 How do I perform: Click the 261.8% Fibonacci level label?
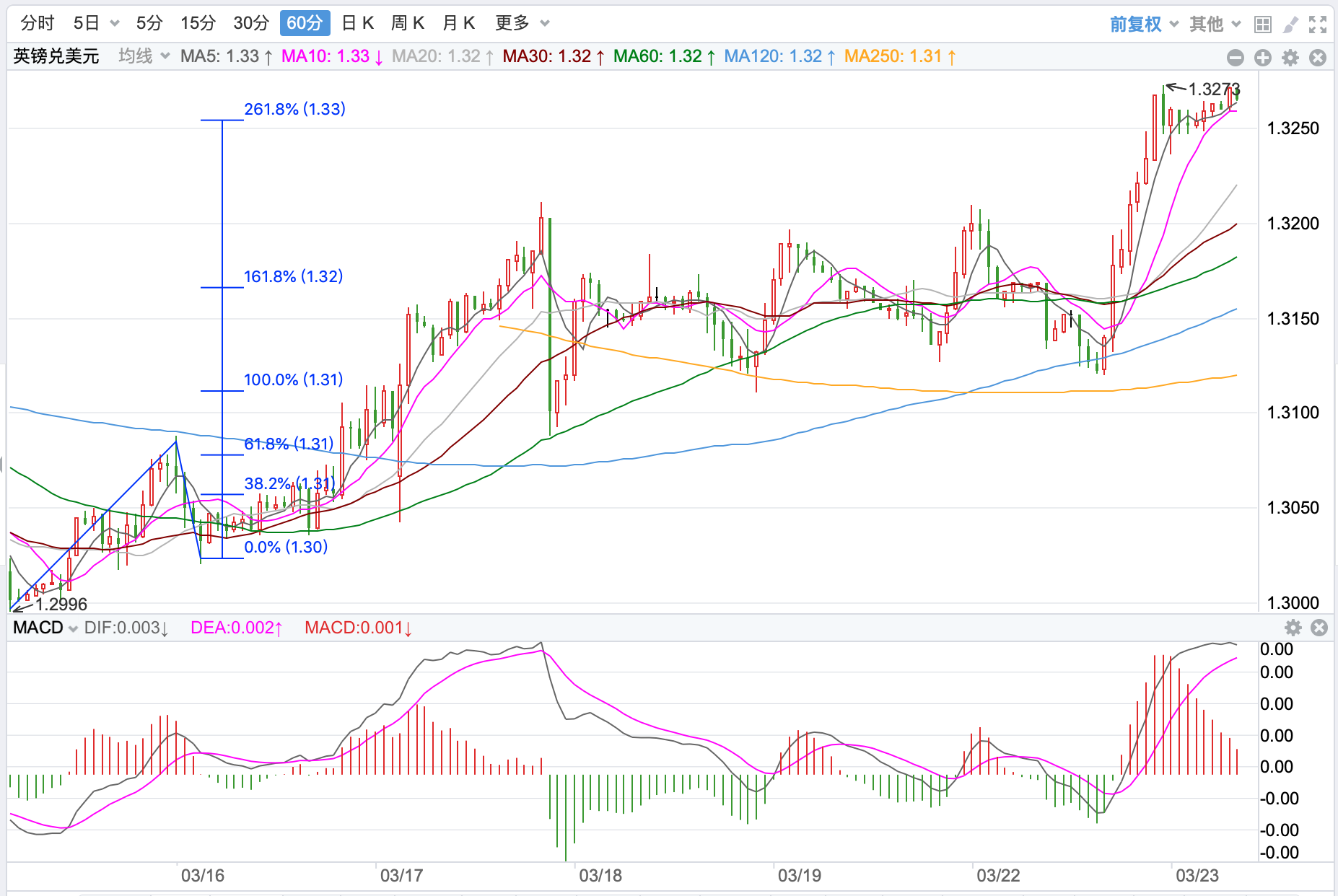tap(294, 109)
